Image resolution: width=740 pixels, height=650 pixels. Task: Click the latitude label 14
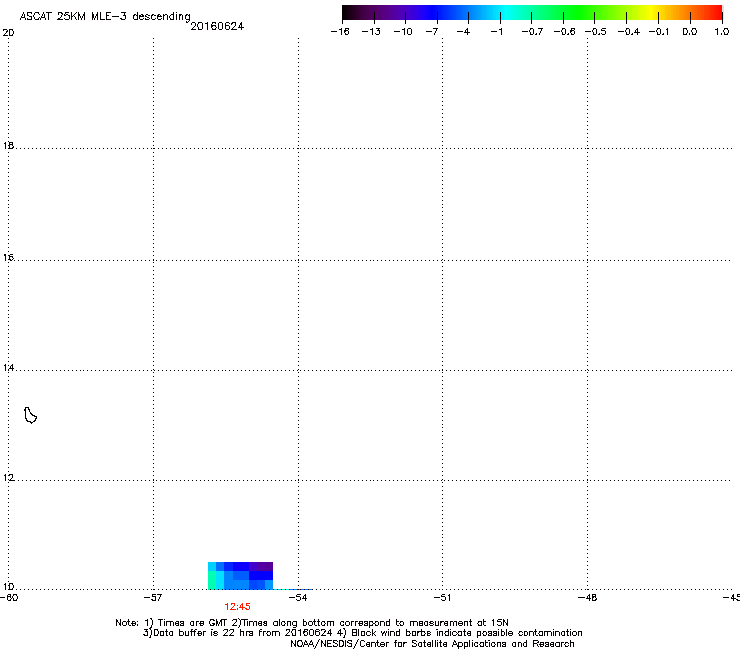(8, 367)
